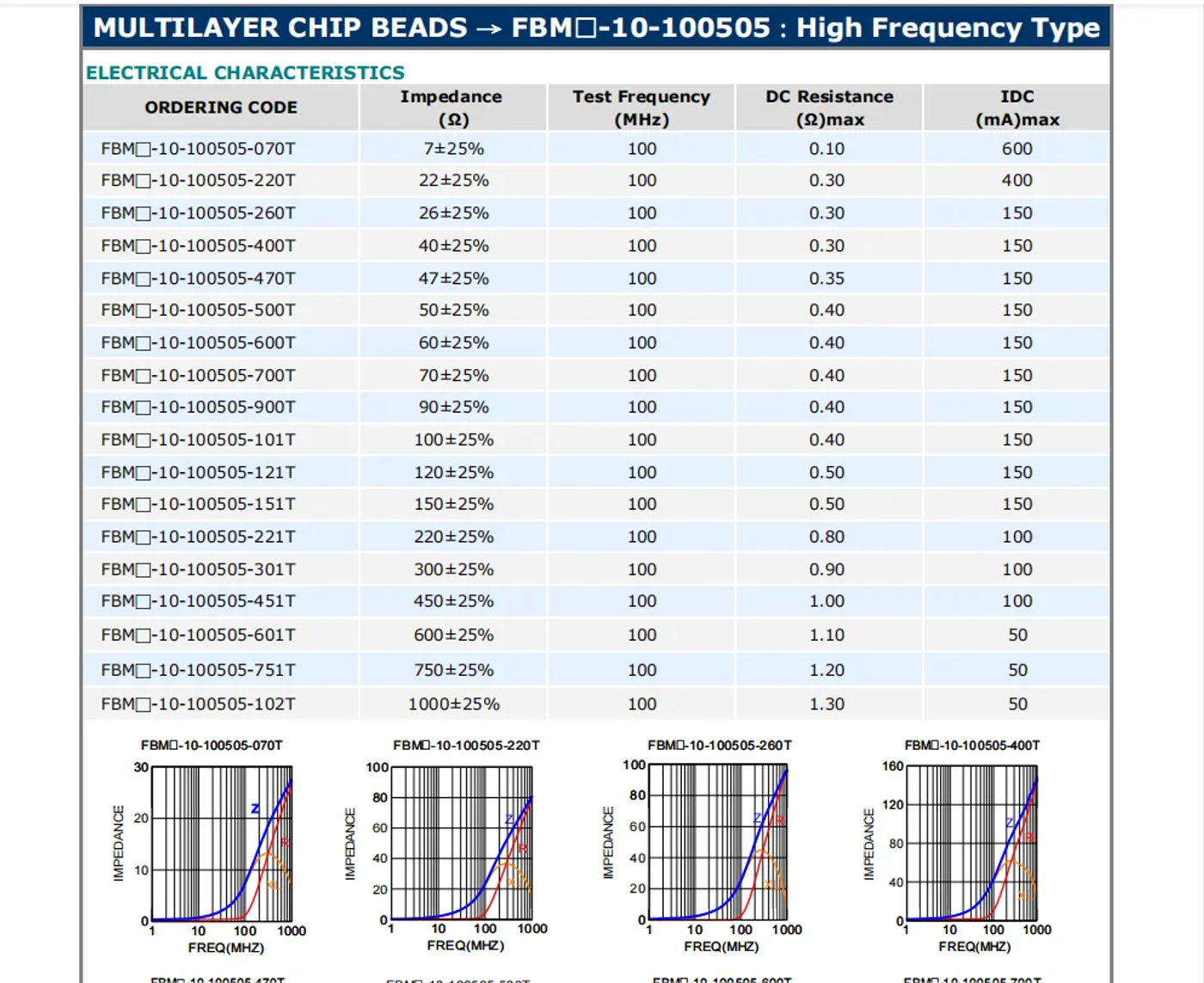The width and height of the screenshot is (1204, 983).
Task: Click the 'DC Resistance (Ω)max' column header
Action: [829, 108]
